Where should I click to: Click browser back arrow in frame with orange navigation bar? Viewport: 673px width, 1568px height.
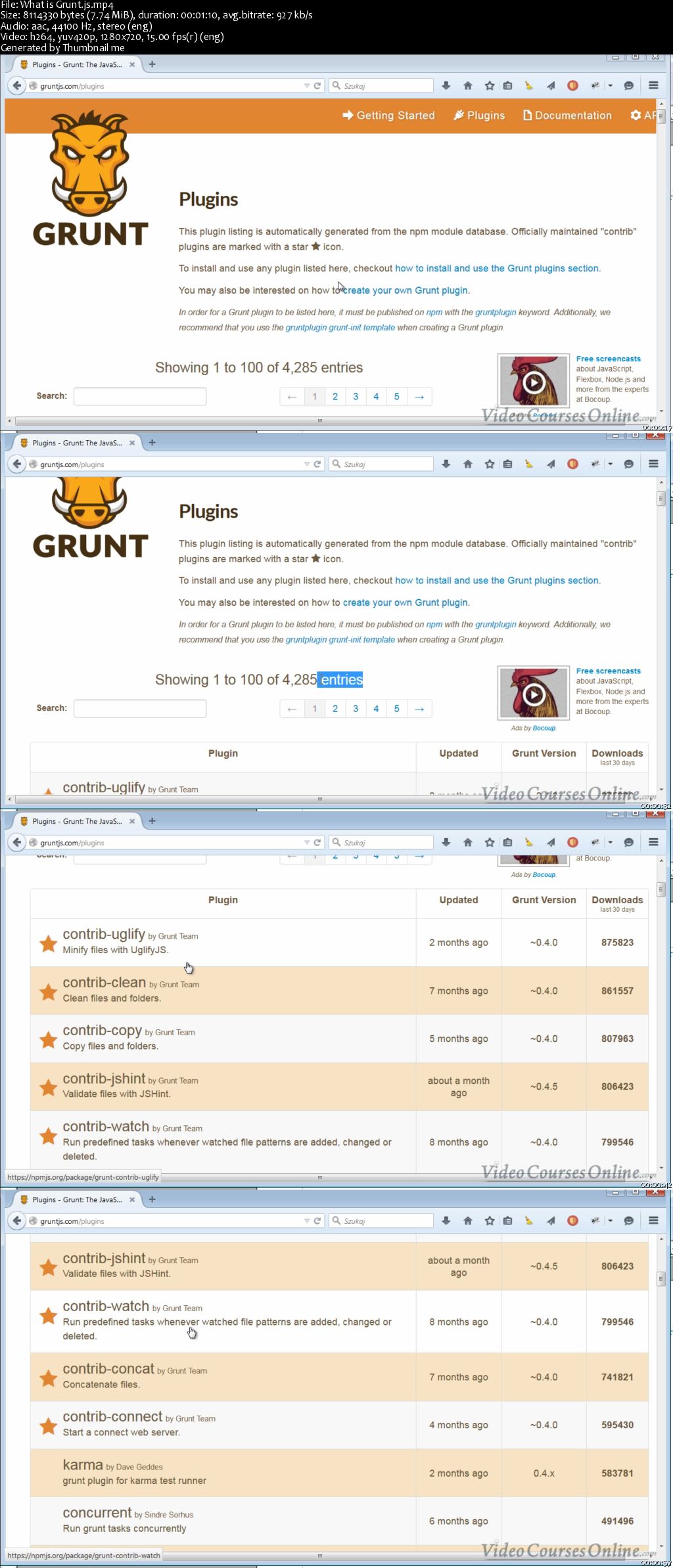click(x=17, y=85)
